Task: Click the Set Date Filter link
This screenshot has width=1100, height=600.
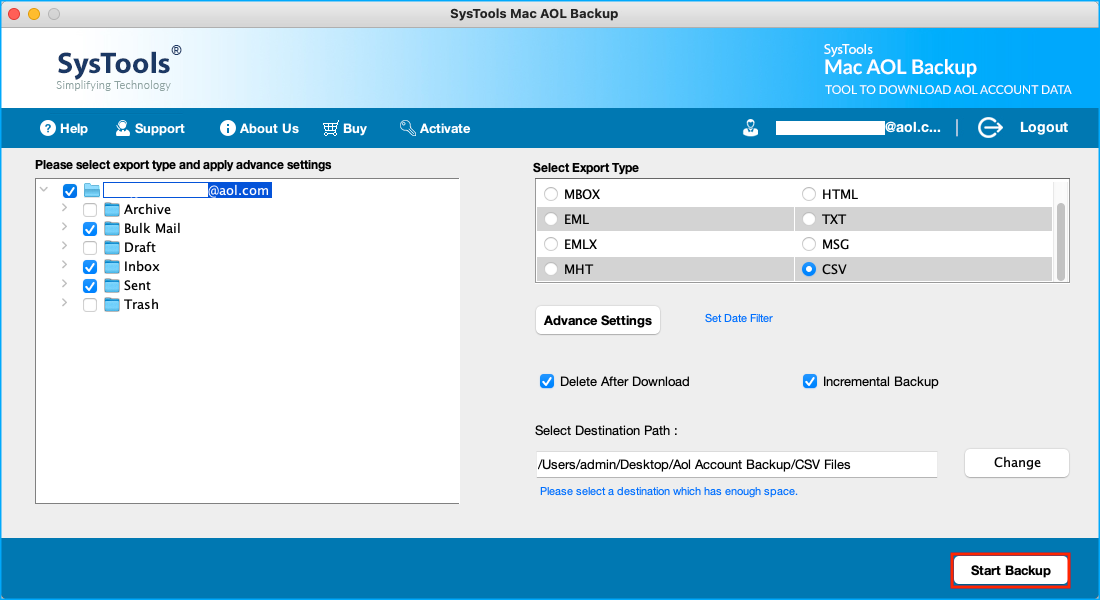Action: [739, 319]
